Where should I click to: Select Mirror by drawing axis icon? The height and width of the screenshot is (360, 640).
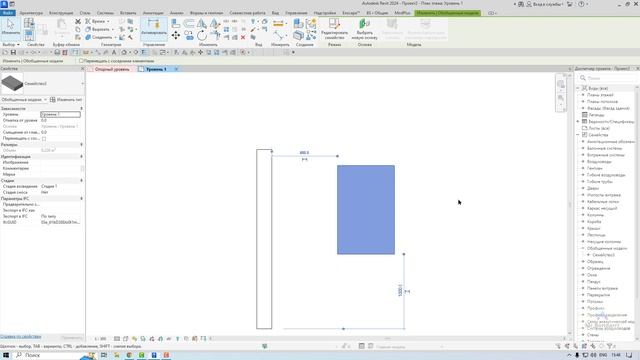[x=214, y=23]
